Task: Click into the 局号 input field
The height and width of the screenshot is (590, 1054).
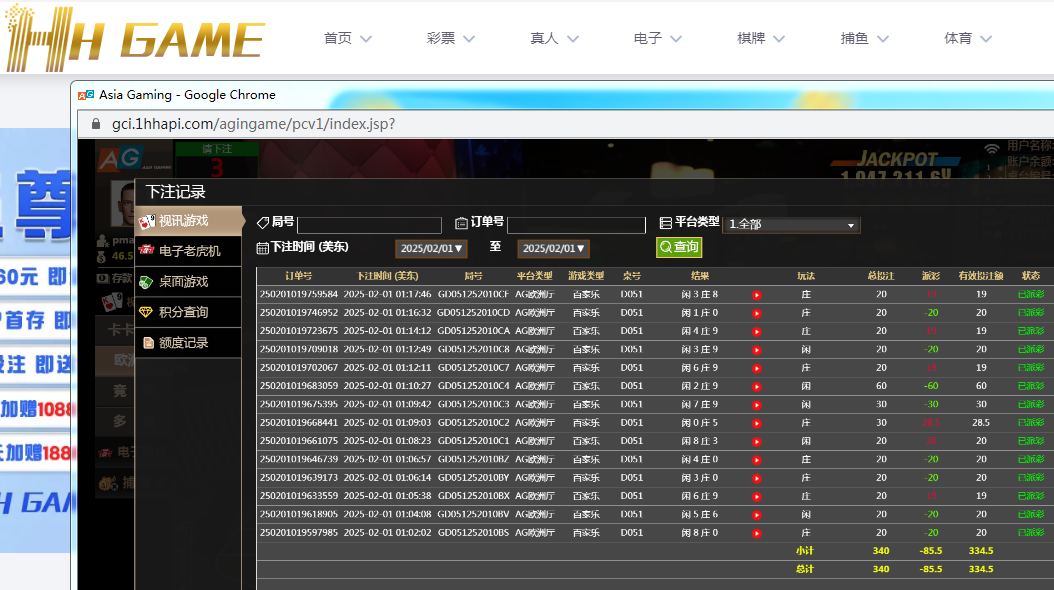Action: [x=369, y=225]
